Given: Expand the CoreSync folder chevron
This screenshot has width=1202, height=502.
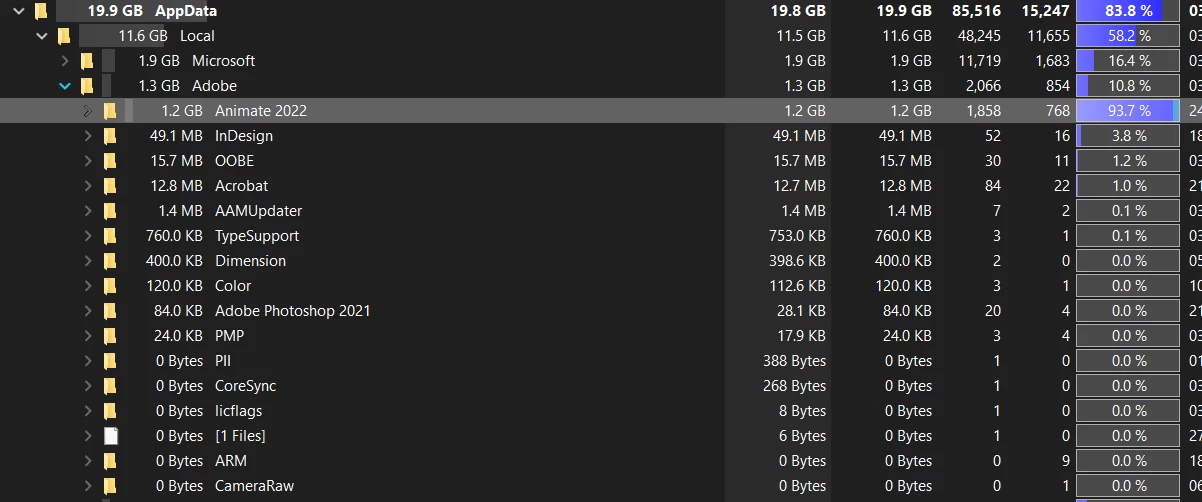Looking at the screenshot, I should pyautogui.click(x=87, y=386).
